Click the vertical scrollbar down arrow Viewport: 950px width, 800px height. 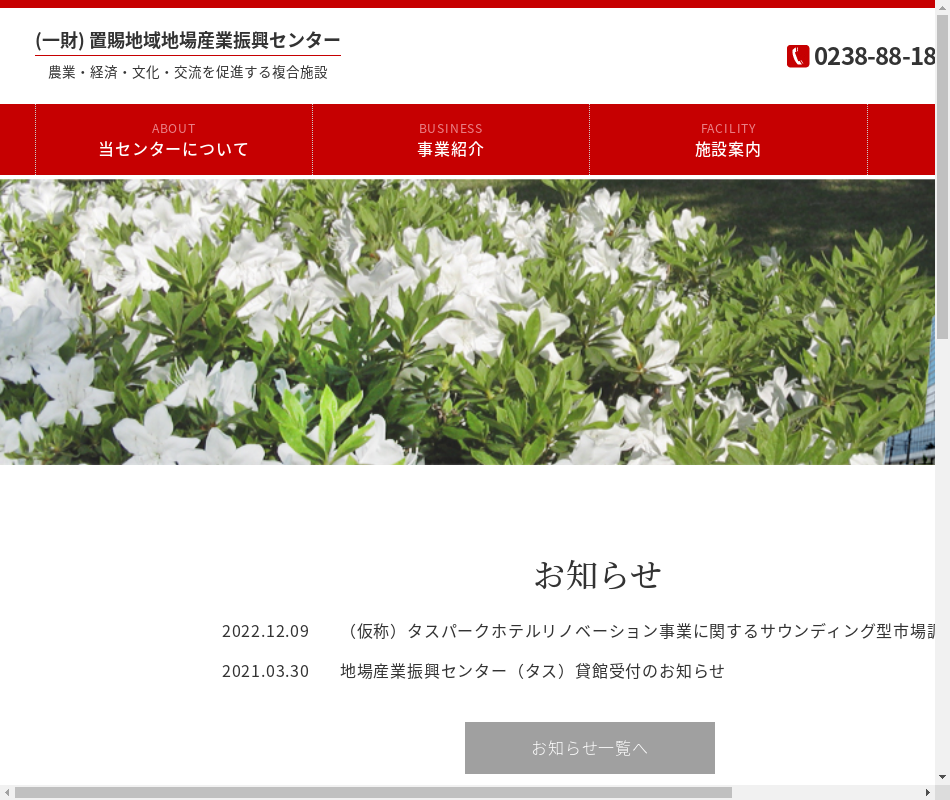(942, 777)
